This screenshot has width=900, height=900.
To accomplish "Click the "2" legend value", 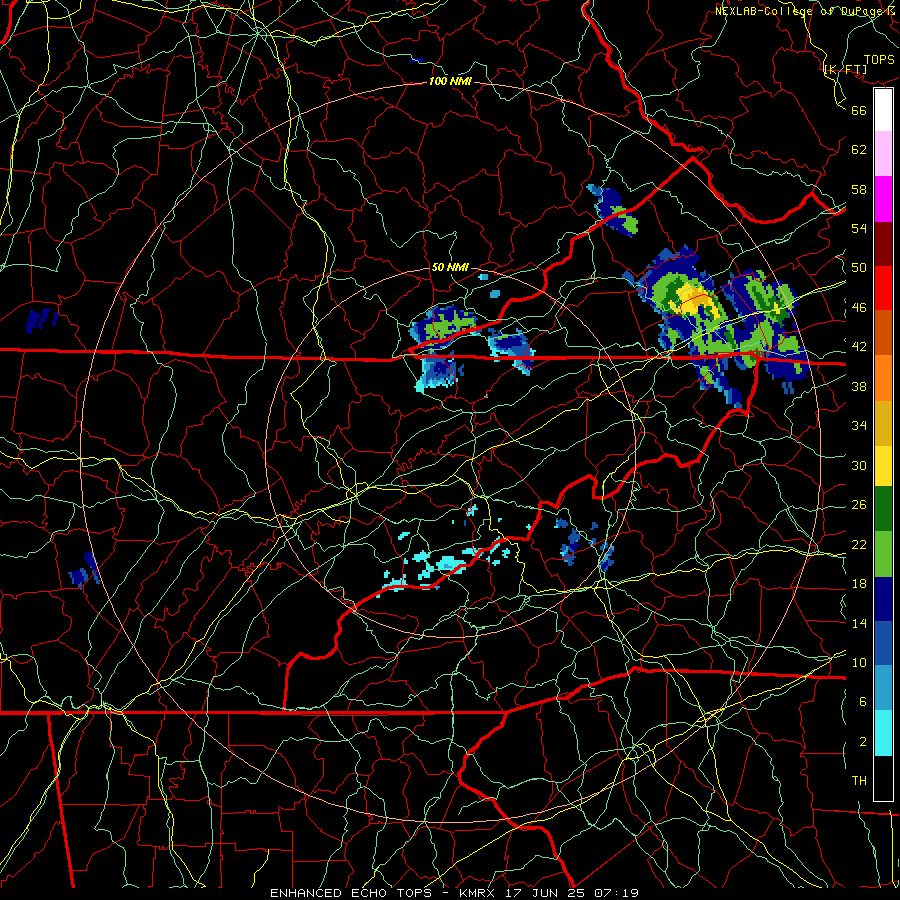I will [863, 741].
